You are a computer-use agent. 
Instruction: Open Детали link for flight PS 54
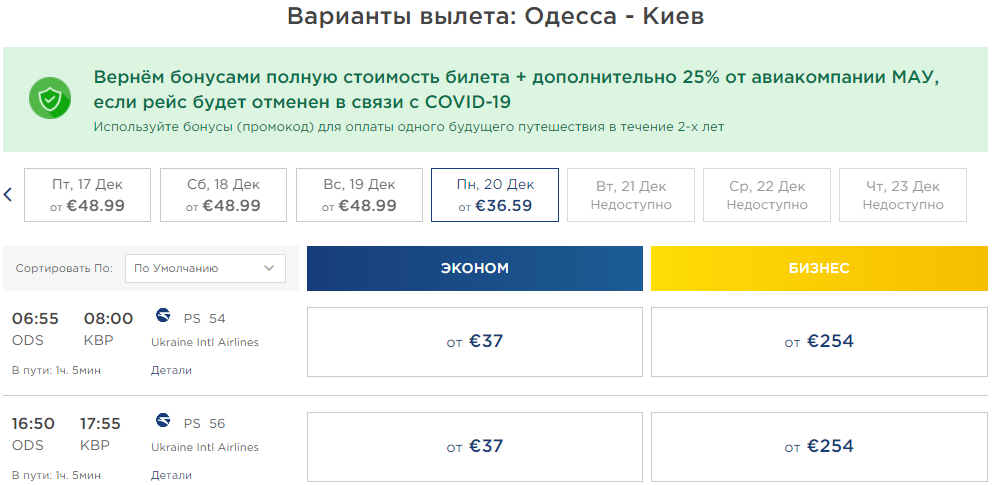click(x=171, y=370)
